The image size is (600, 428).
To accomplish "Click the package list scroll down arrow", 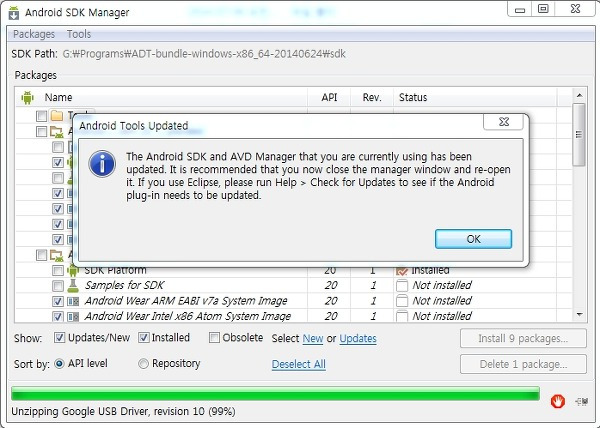I will 579,315.
